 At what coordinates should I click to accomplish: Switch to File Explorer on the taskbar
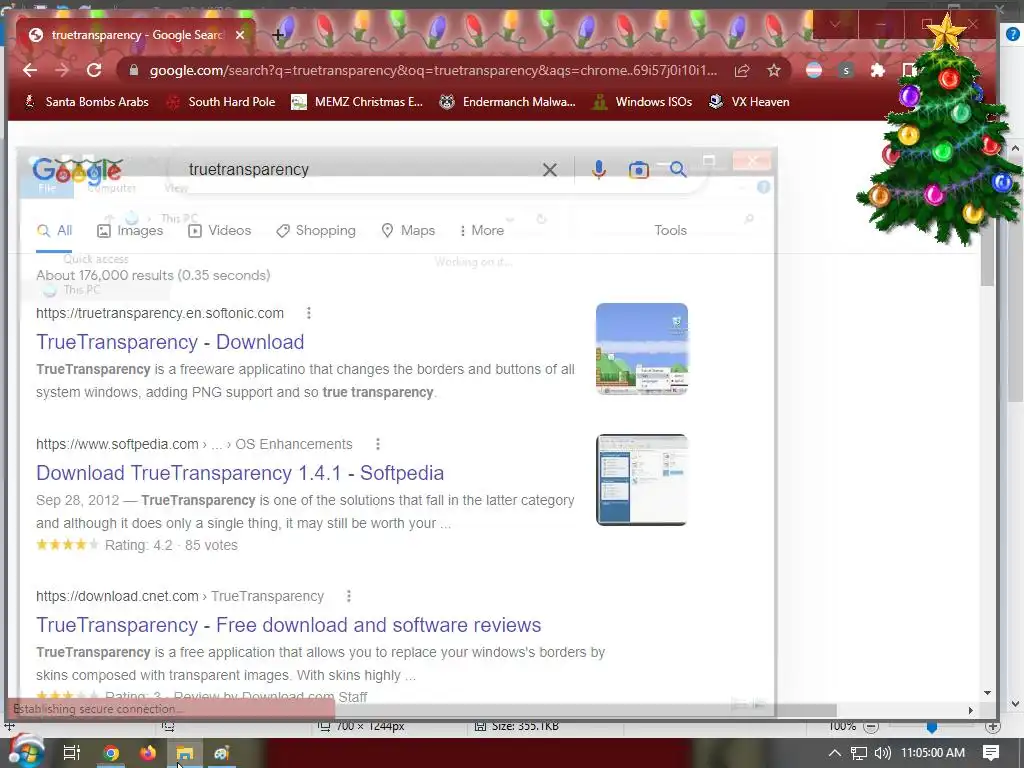click(x=185, y=753)
